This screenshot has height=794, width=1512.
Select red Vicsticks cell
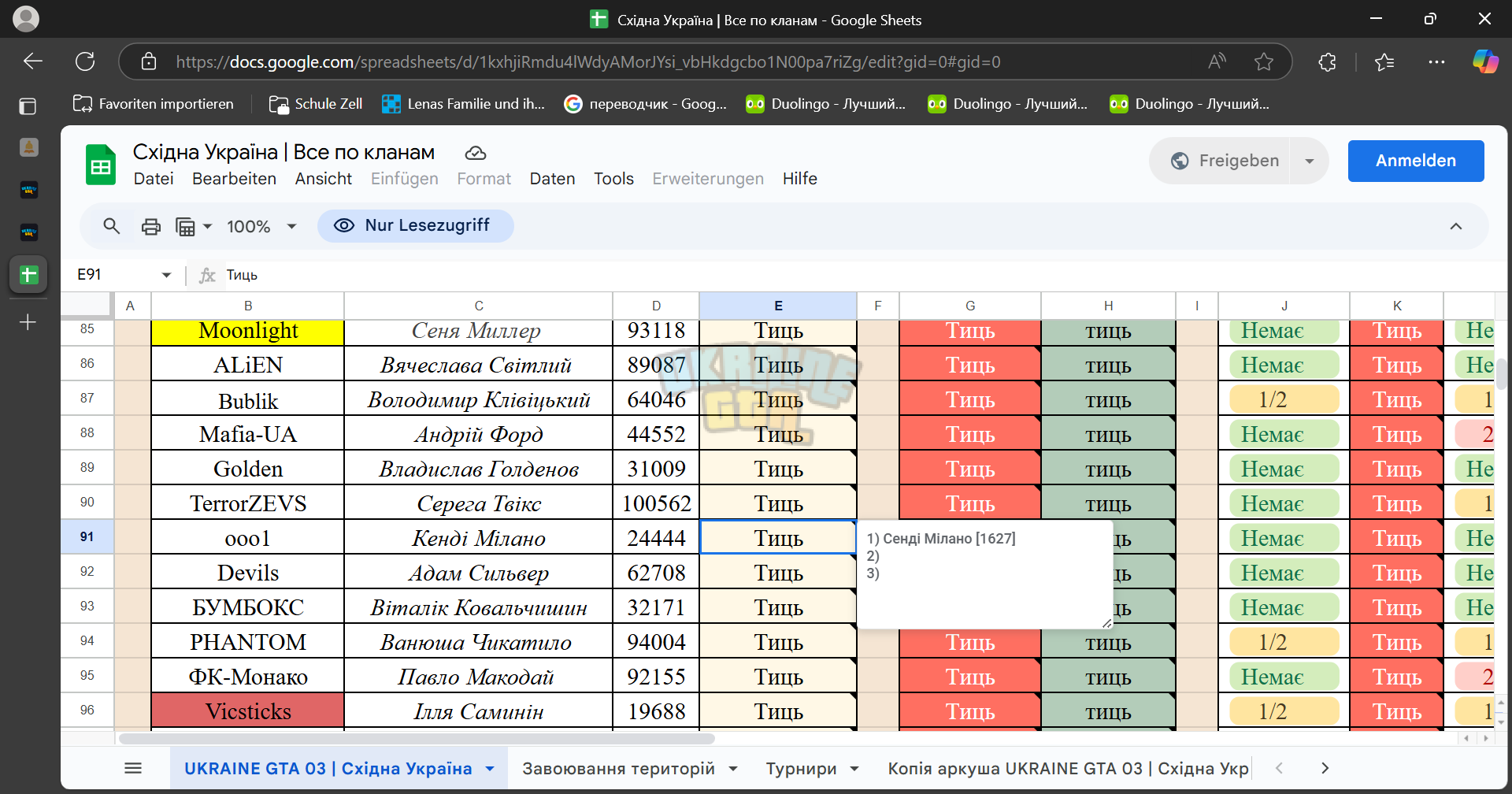248,711
